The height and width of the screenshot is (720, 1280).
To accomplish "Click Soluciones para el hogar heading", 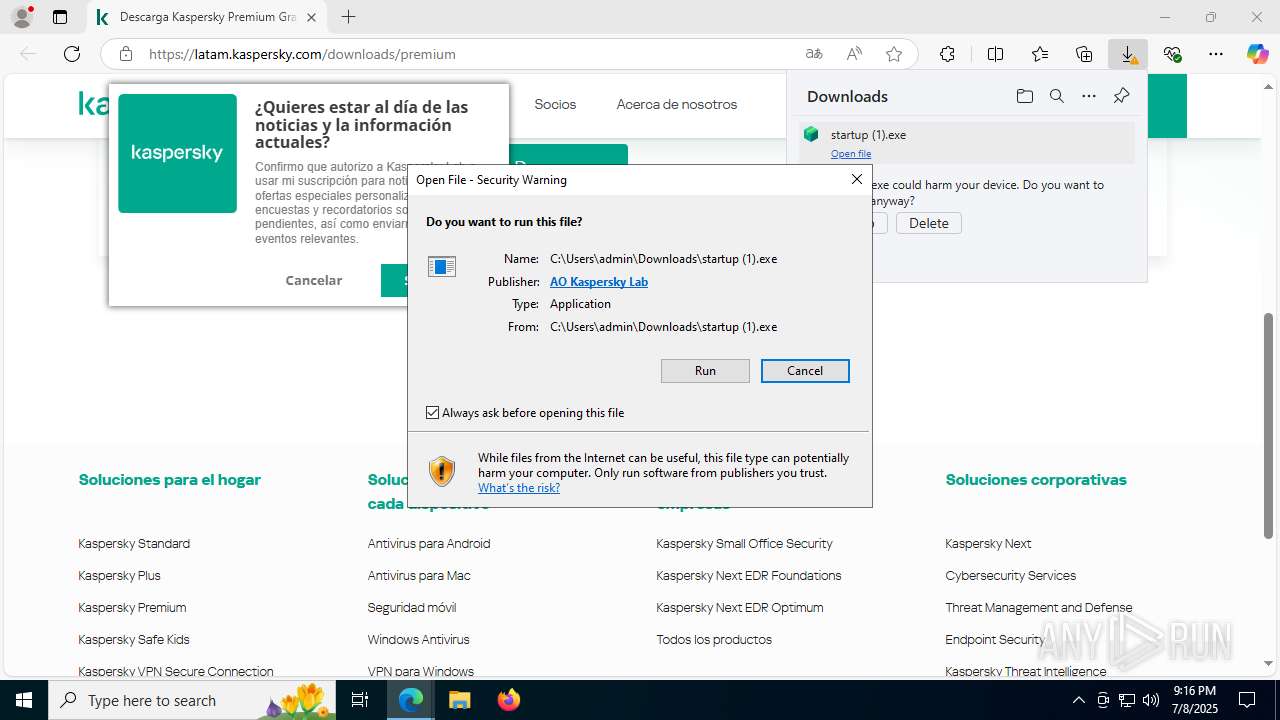I will [x=170, y=479].
